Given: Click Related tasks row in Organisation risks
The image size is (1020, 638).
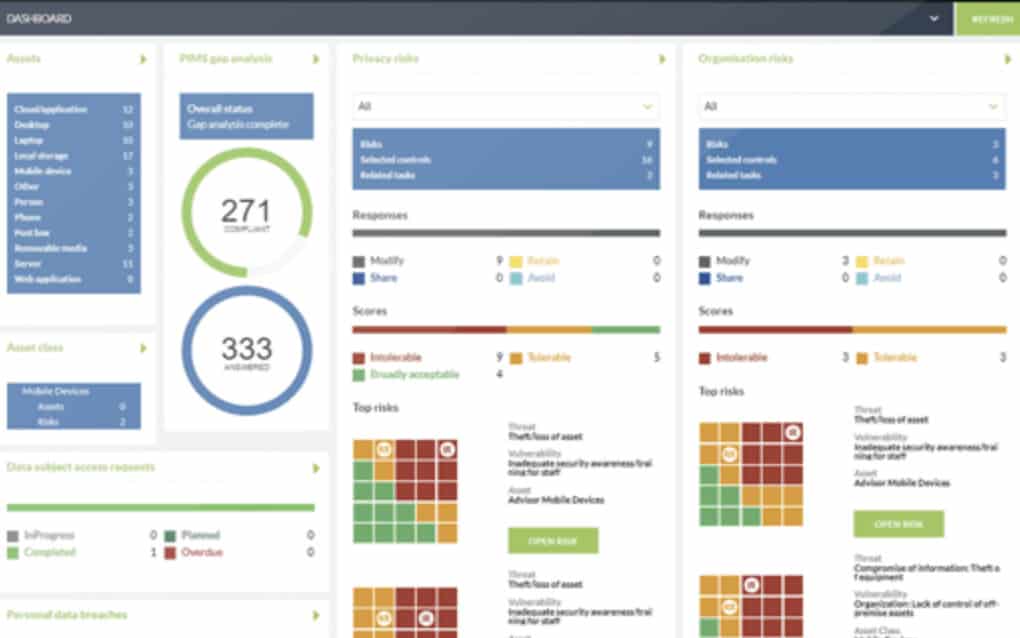Looking at the screenshot, I should [x=852, y=175].
